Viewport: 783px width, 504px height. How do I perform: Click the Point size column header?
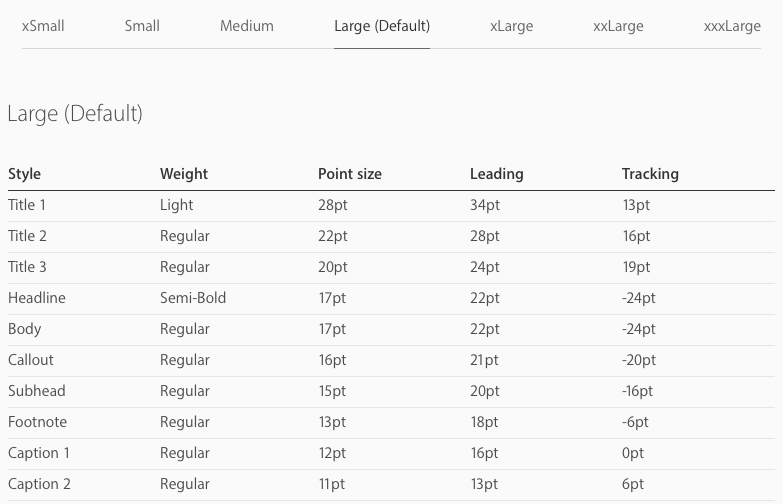[x=350, y=174]
